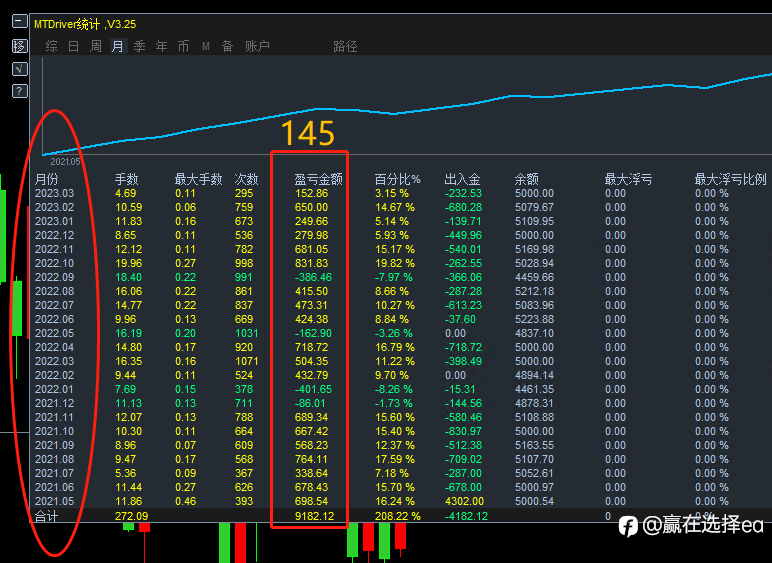Click the checkmark √ icon on left
Screen dimensions: 772x563
pos(18,69)
